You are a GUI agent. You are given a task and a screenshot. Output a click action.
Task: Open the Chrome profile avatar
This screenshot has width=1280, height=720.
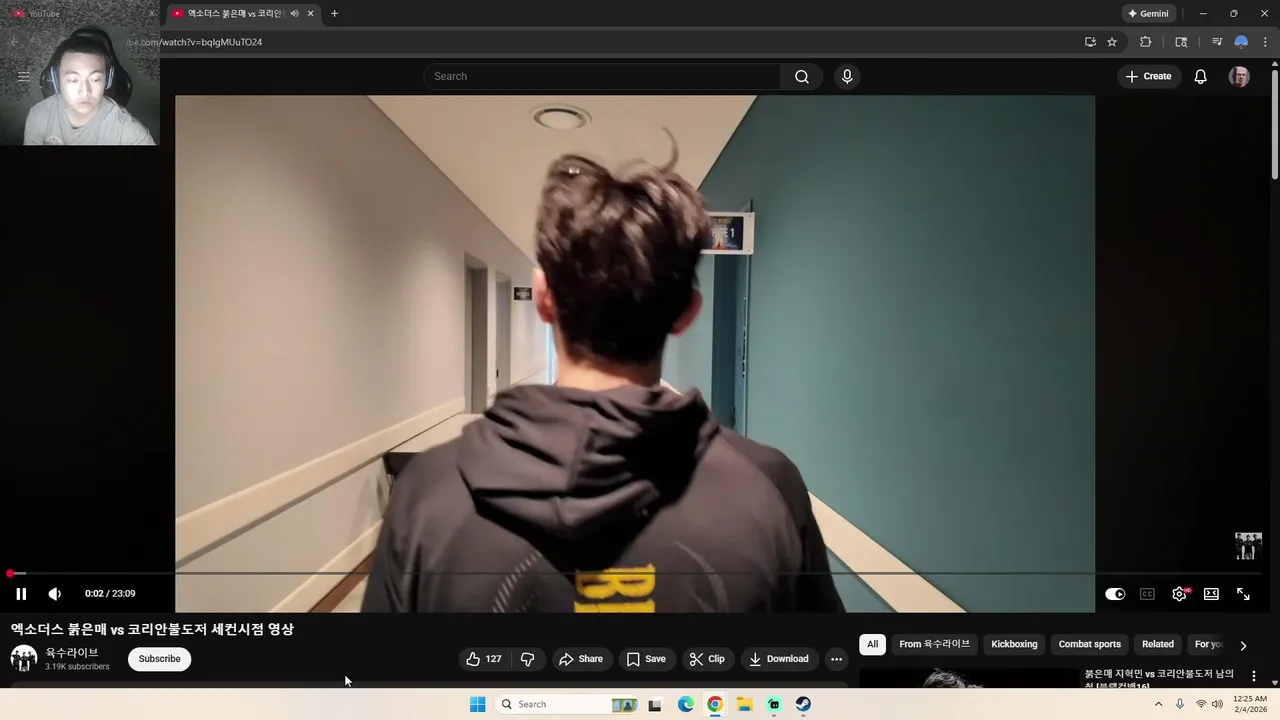[1241, 42]
